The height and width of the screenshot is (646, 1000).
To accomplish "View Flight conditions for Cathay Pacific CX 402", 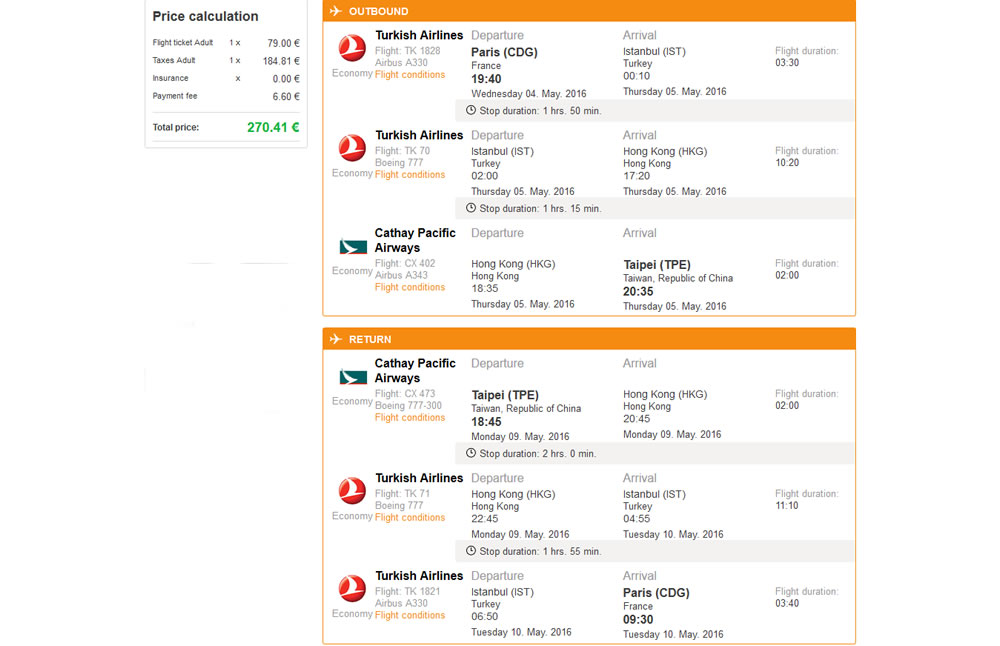I will pos(410,288).
